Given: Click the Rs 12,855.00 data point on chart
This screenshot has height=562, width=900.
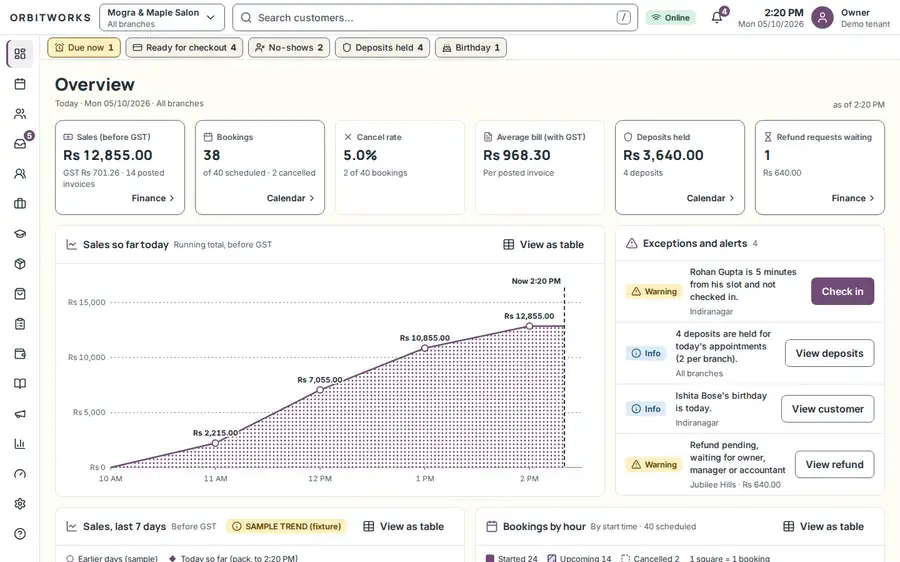Looking at the screenshot, I should click(x=529, y=326).
